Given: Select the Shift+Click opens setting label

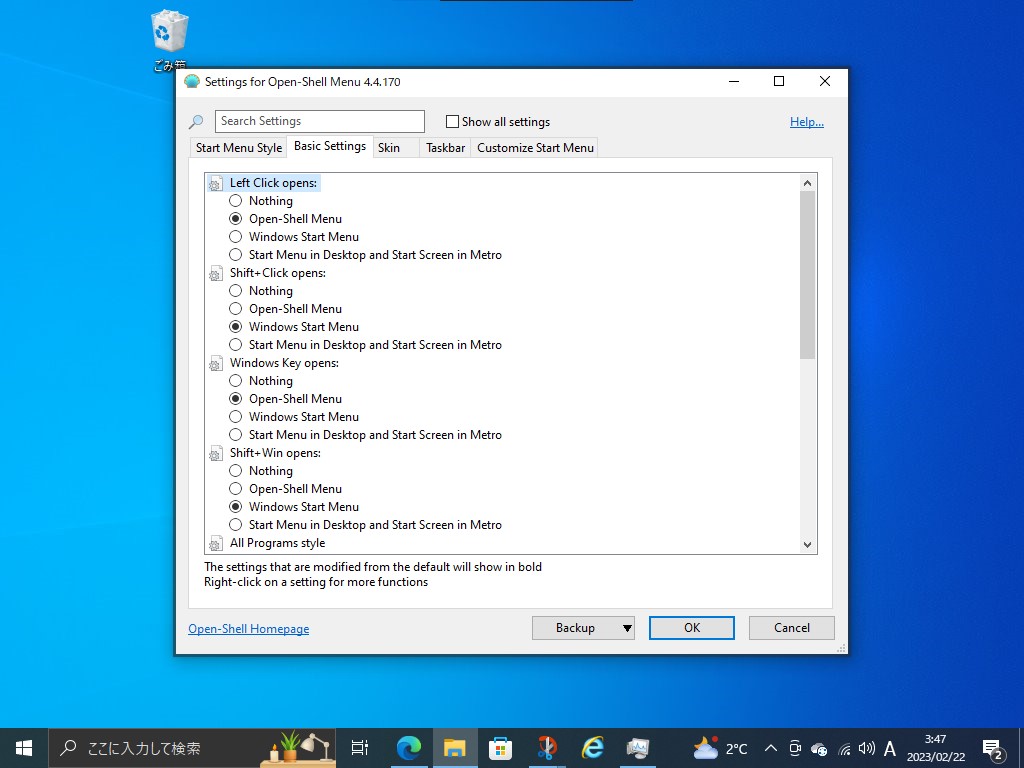Looking at the screenshot, I should (278, 274).
